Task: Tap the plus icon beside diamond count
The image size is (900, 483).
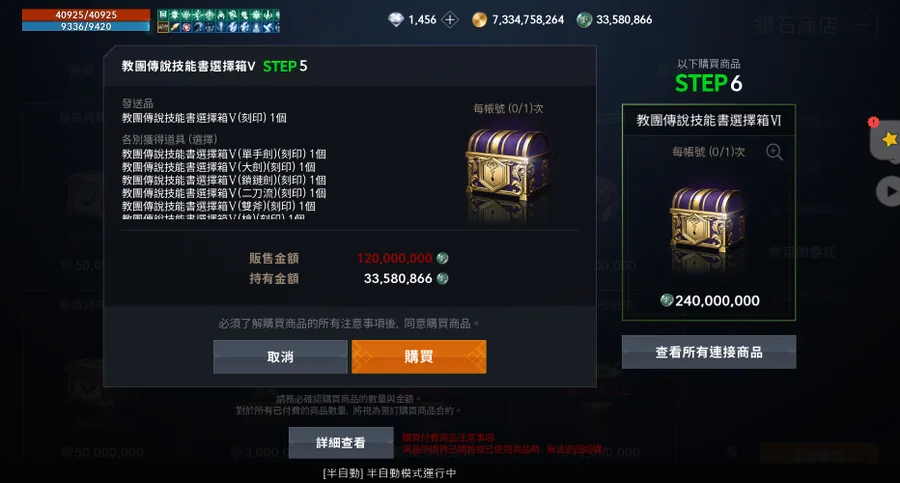Action: coord(451,20)
